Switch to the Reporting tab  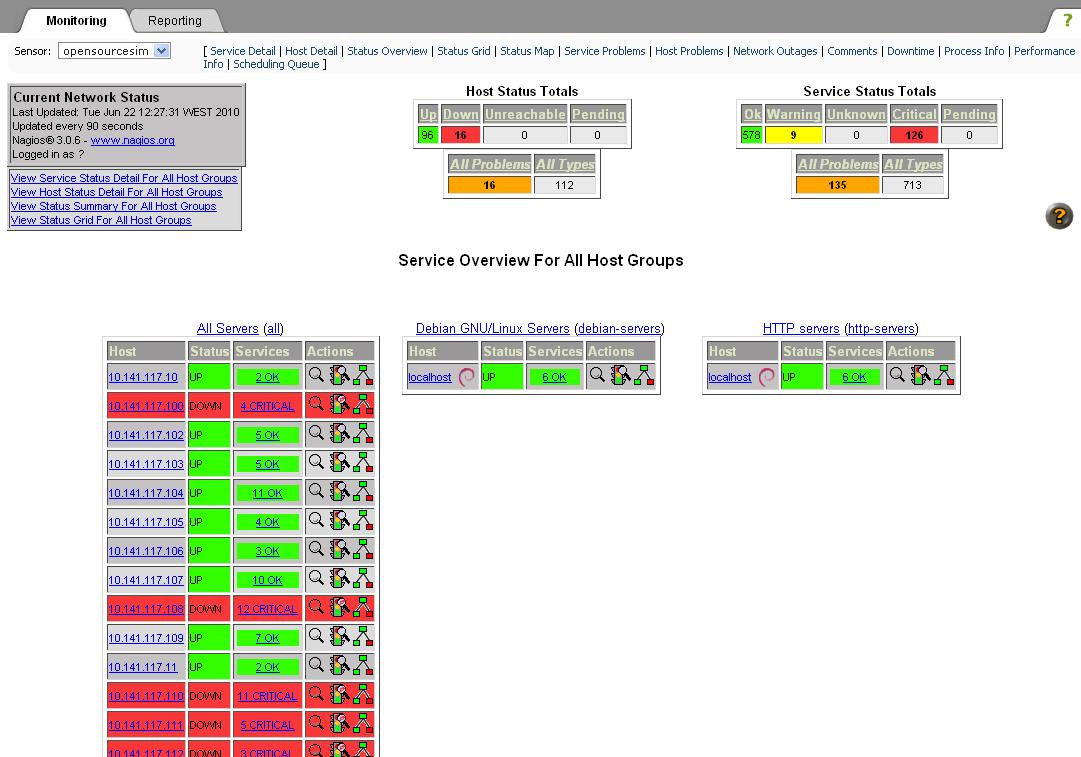click(x=175, y=21)
